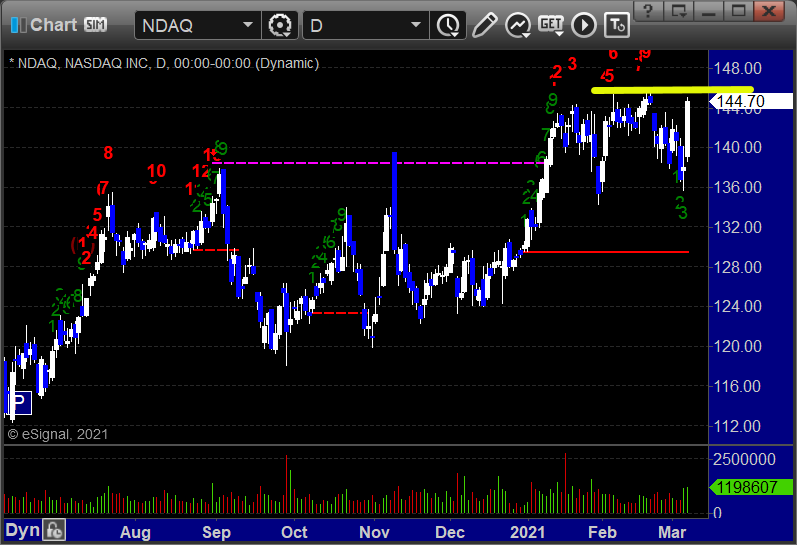Click the 112.00 price axis label

coord(738,426)
